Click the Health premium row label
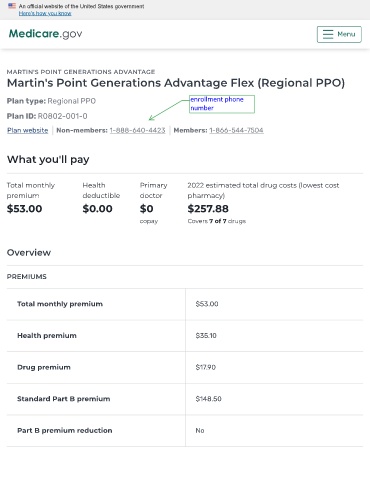 (47, 336)
